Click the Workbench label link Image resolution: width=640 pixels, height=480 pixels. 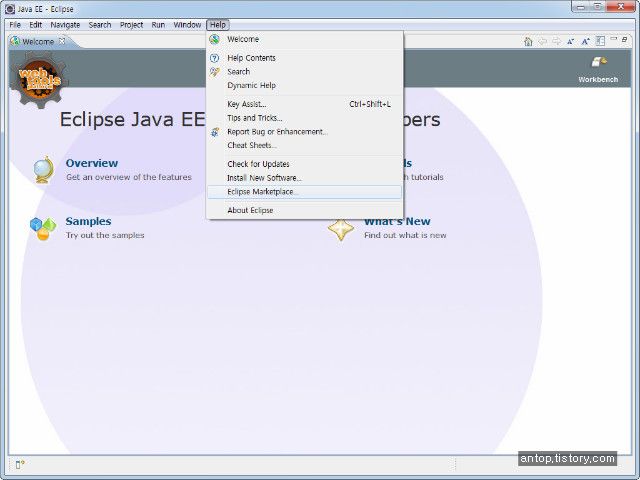click(598, 80)
